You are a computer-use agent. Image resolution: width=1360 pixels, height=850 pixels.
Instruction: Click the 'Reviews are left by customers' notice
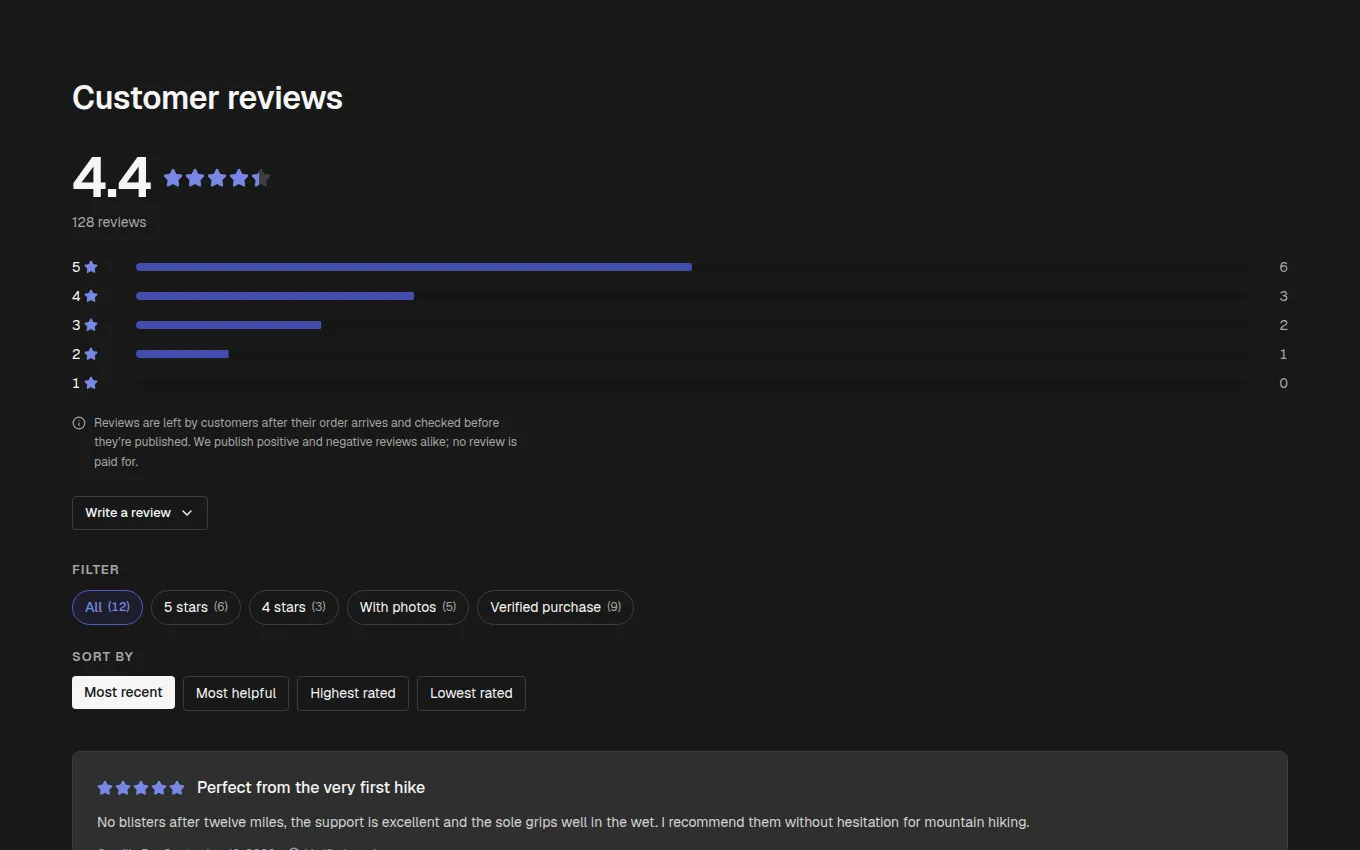[305, 442]
